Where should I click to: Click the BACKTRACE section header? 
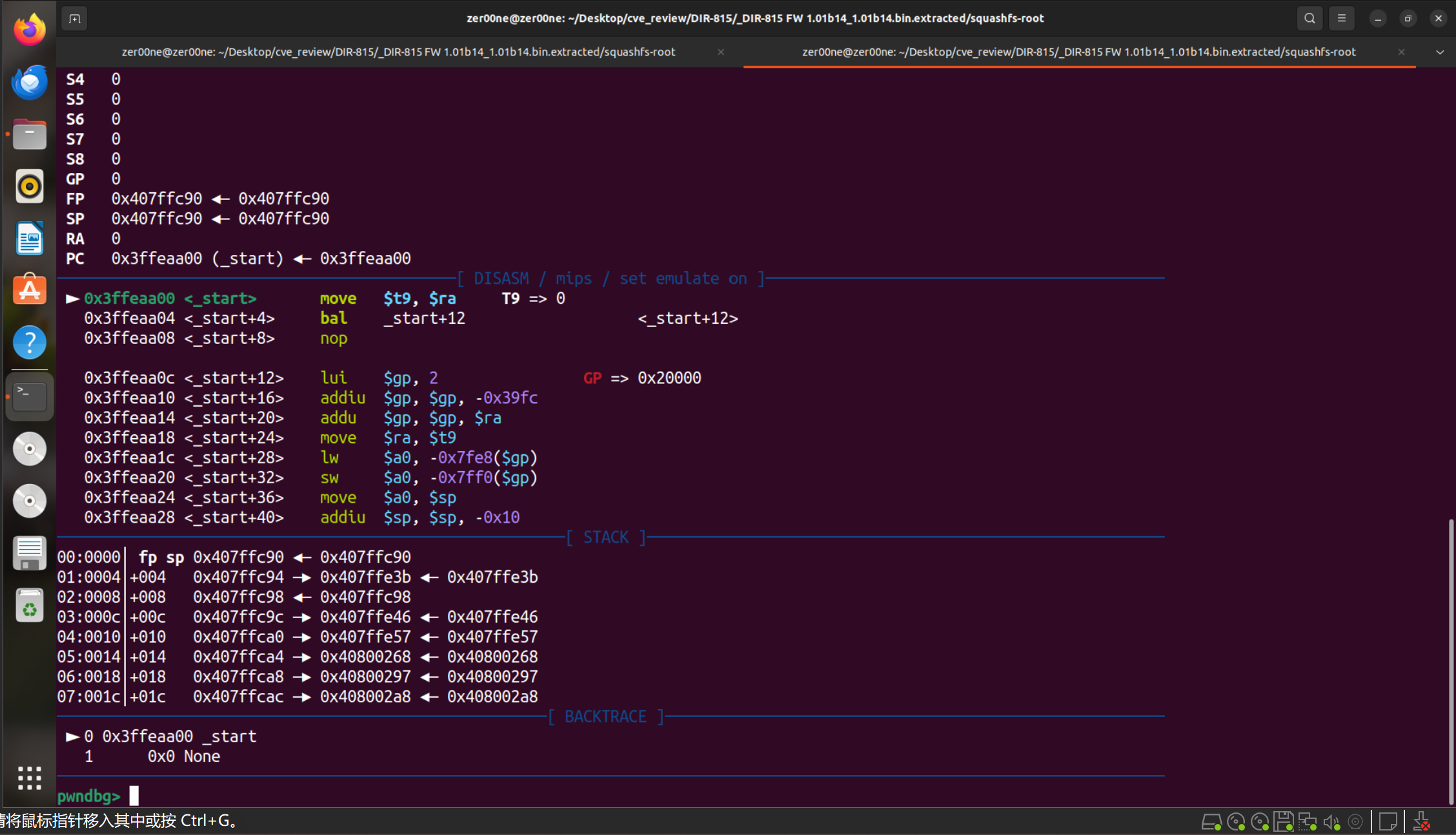click(x=606, y=717)
